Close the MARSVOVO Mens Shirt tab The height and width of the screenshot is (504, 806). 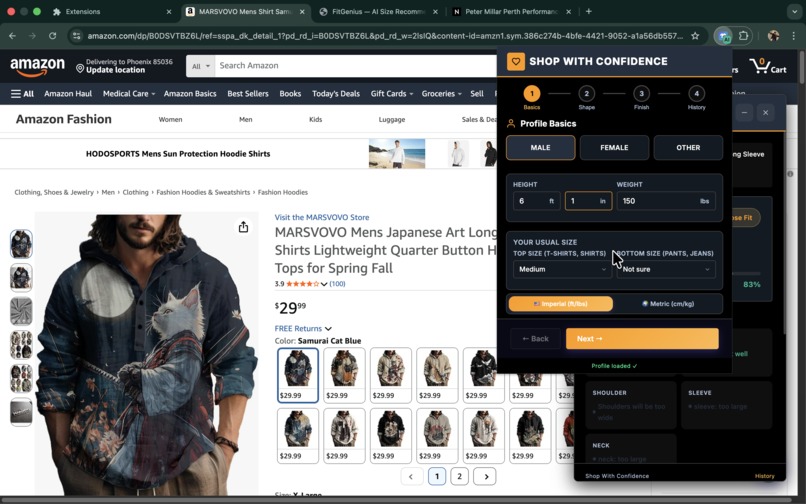coord(302,11)
